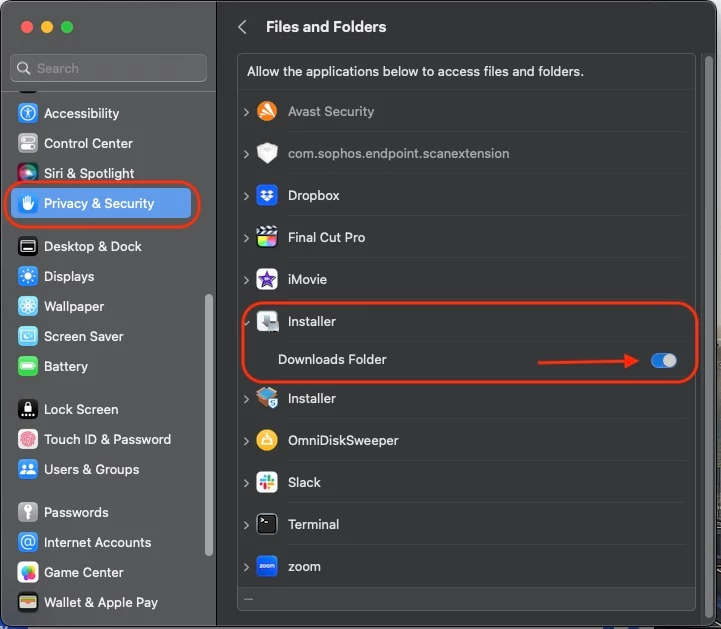Click the Internet Accounts label
This screenshot has height=629, width=721.
[x=97, y=543]
